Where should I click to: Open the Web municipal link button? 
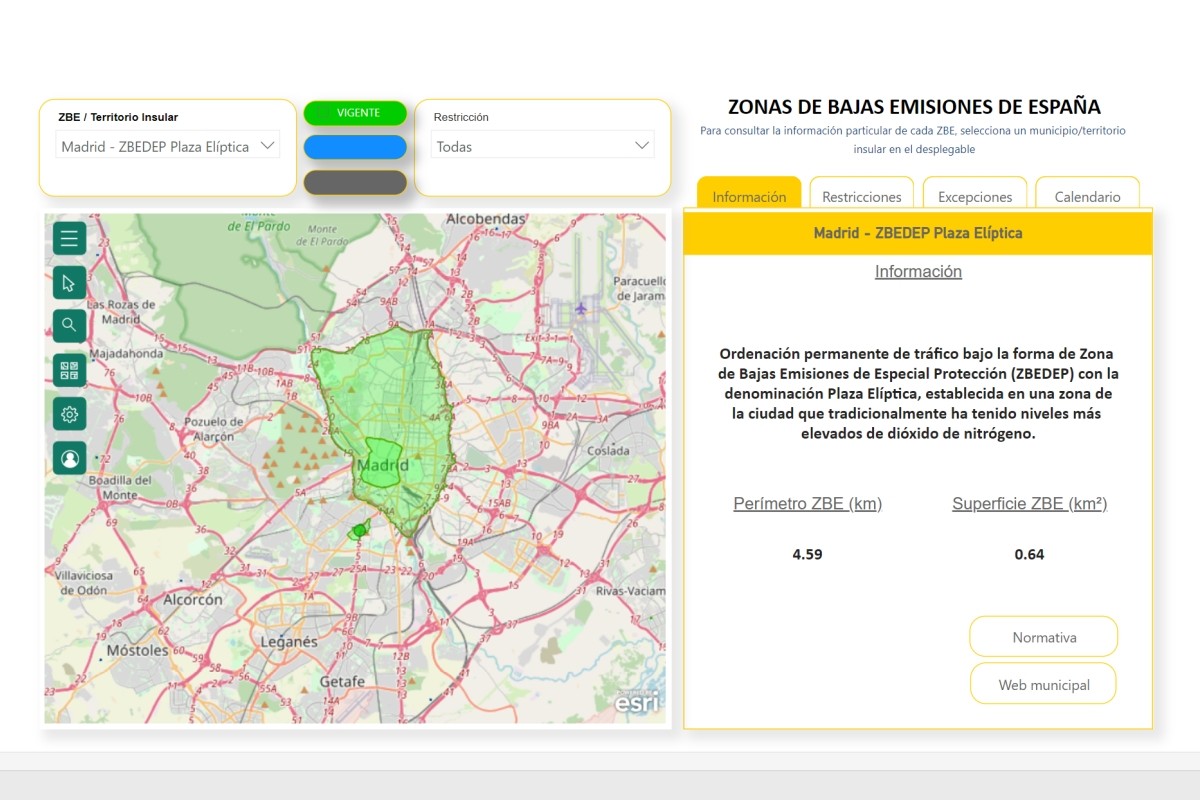(1043, 685)
